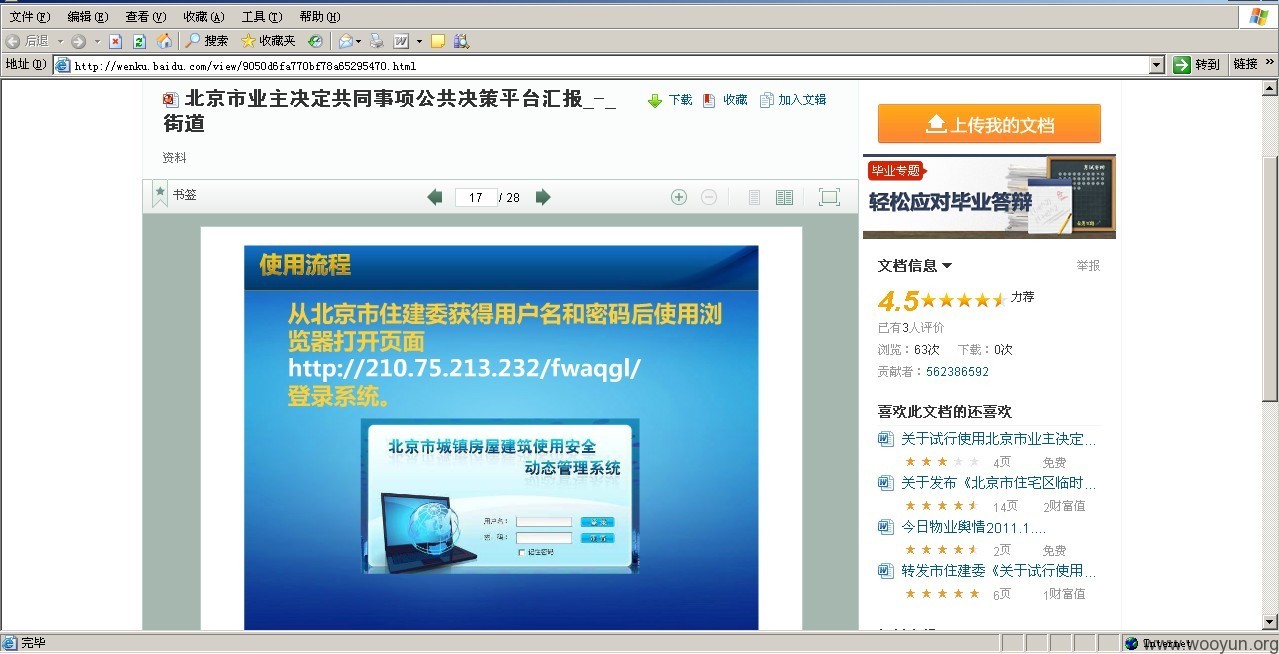Click the 上传我的文档 orange button
1279x654 pixels.
(x=989, y=124)
